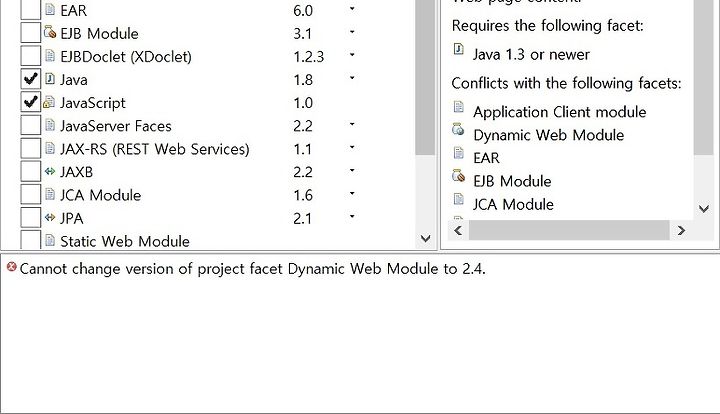Open the JCA Module 1.6 version dropdown

[352, 193]
